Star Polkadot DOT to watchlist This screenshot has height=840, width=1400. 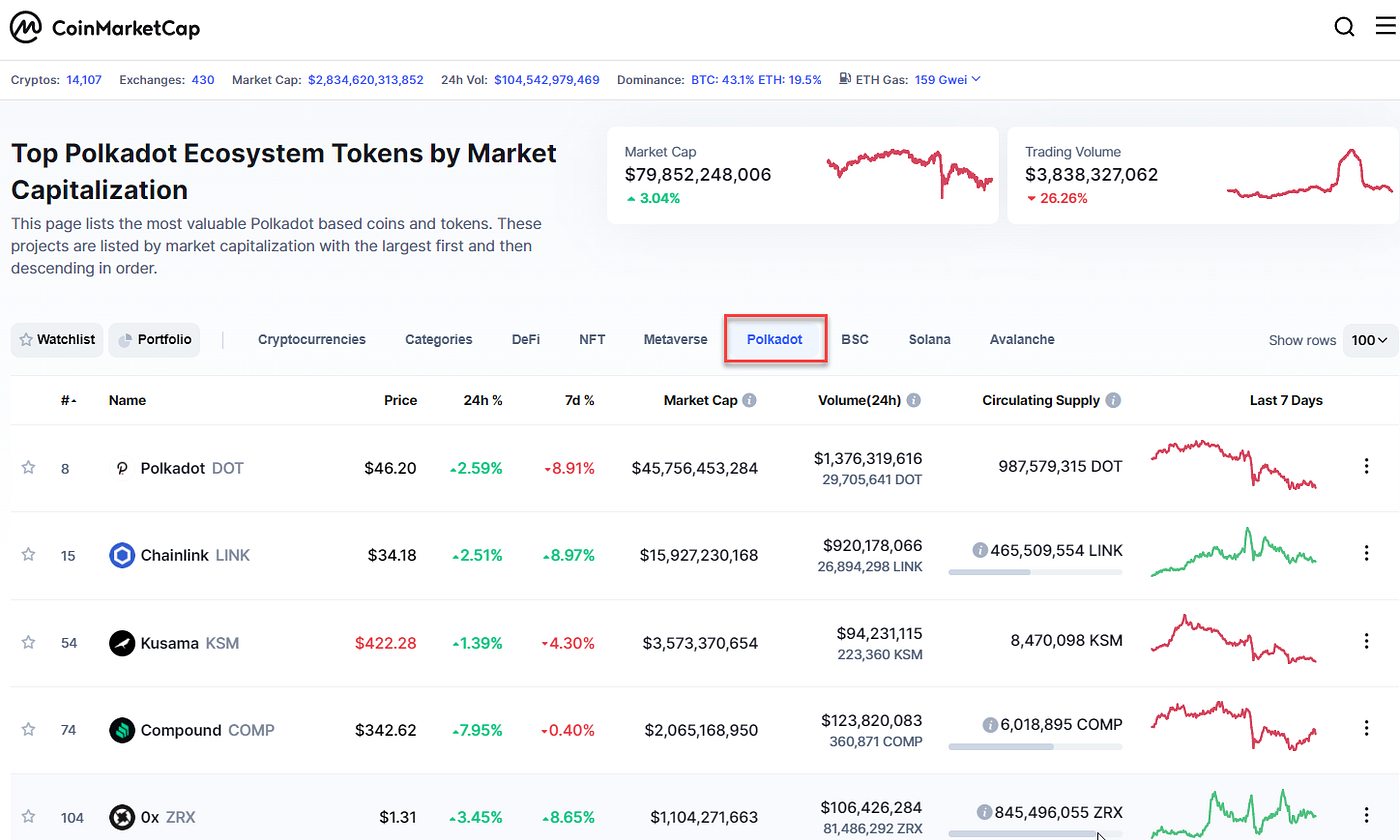click(28, 467)
